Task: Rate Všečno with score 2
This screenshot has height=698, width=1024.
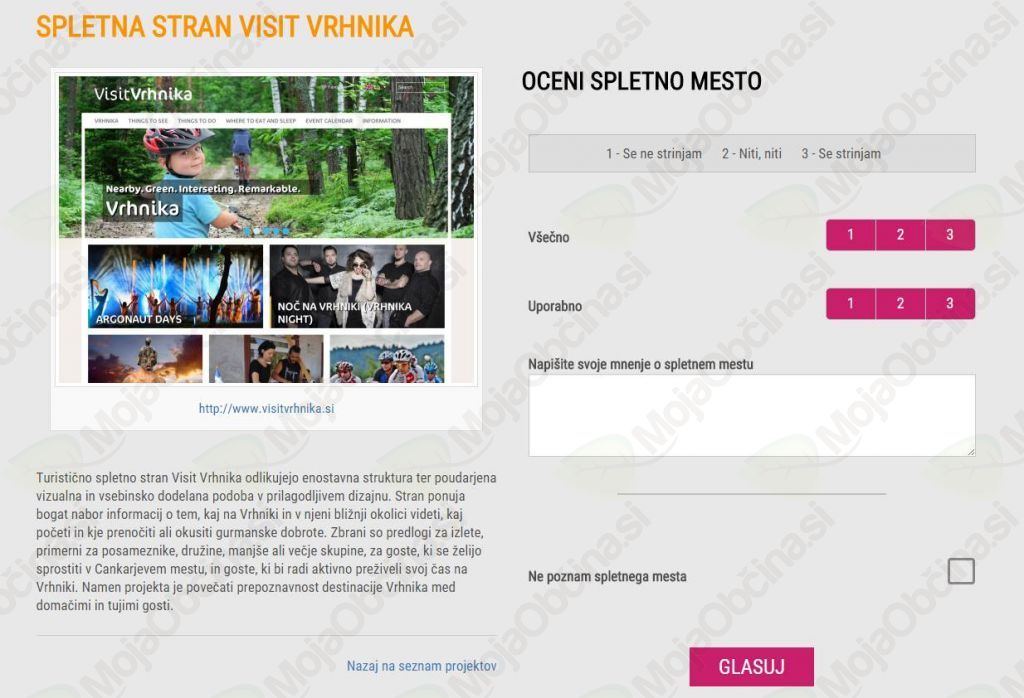Action: pyautogui.click(x=900, y=235)
